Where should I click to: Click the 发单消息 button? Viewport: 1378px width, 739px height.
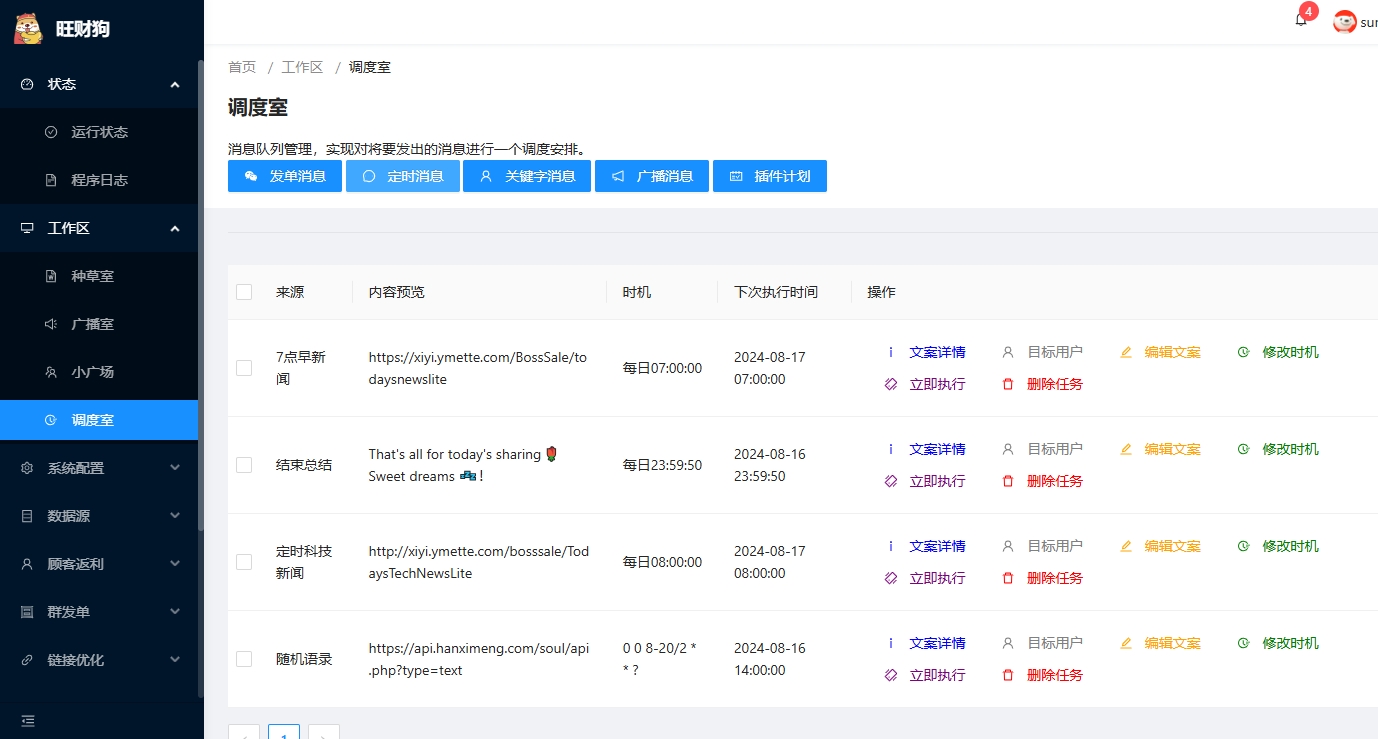coord(285,176)
